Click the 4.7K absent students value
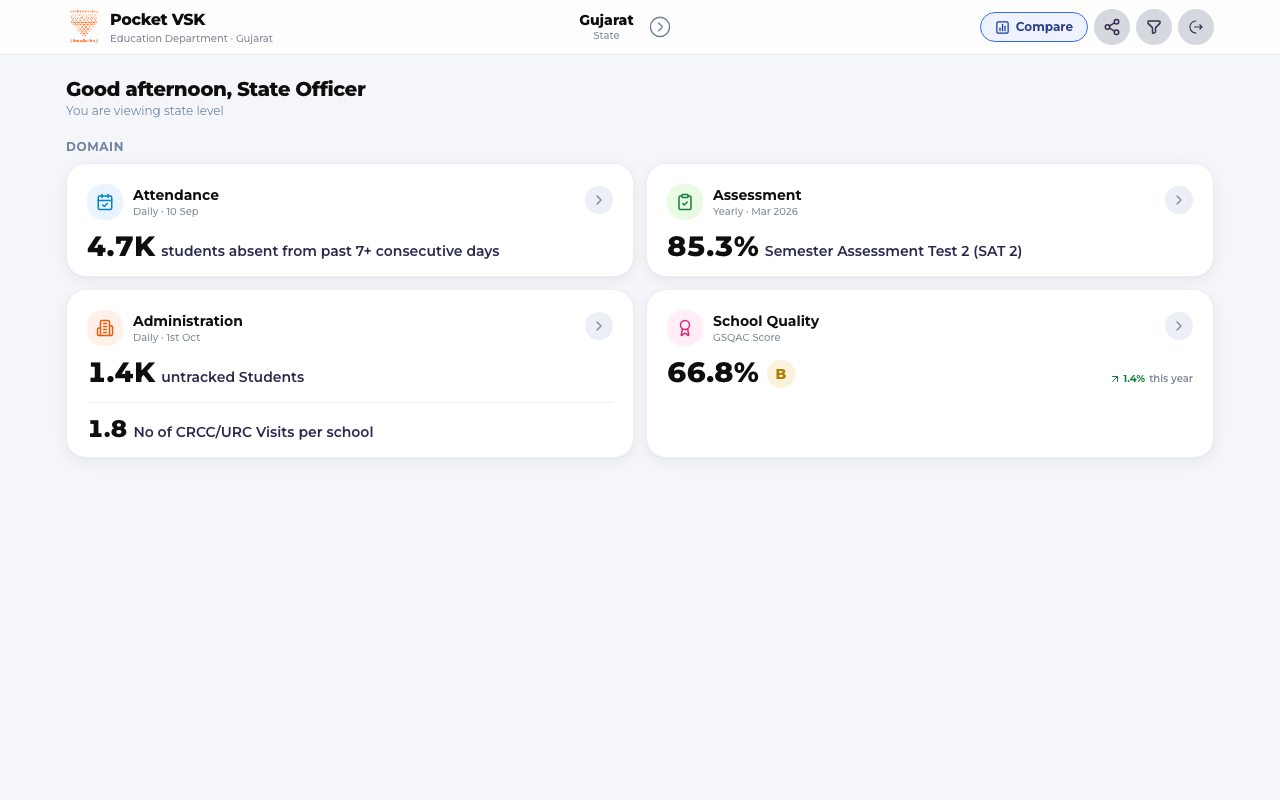Screen dimensions: 1280x800 (121, 247)
